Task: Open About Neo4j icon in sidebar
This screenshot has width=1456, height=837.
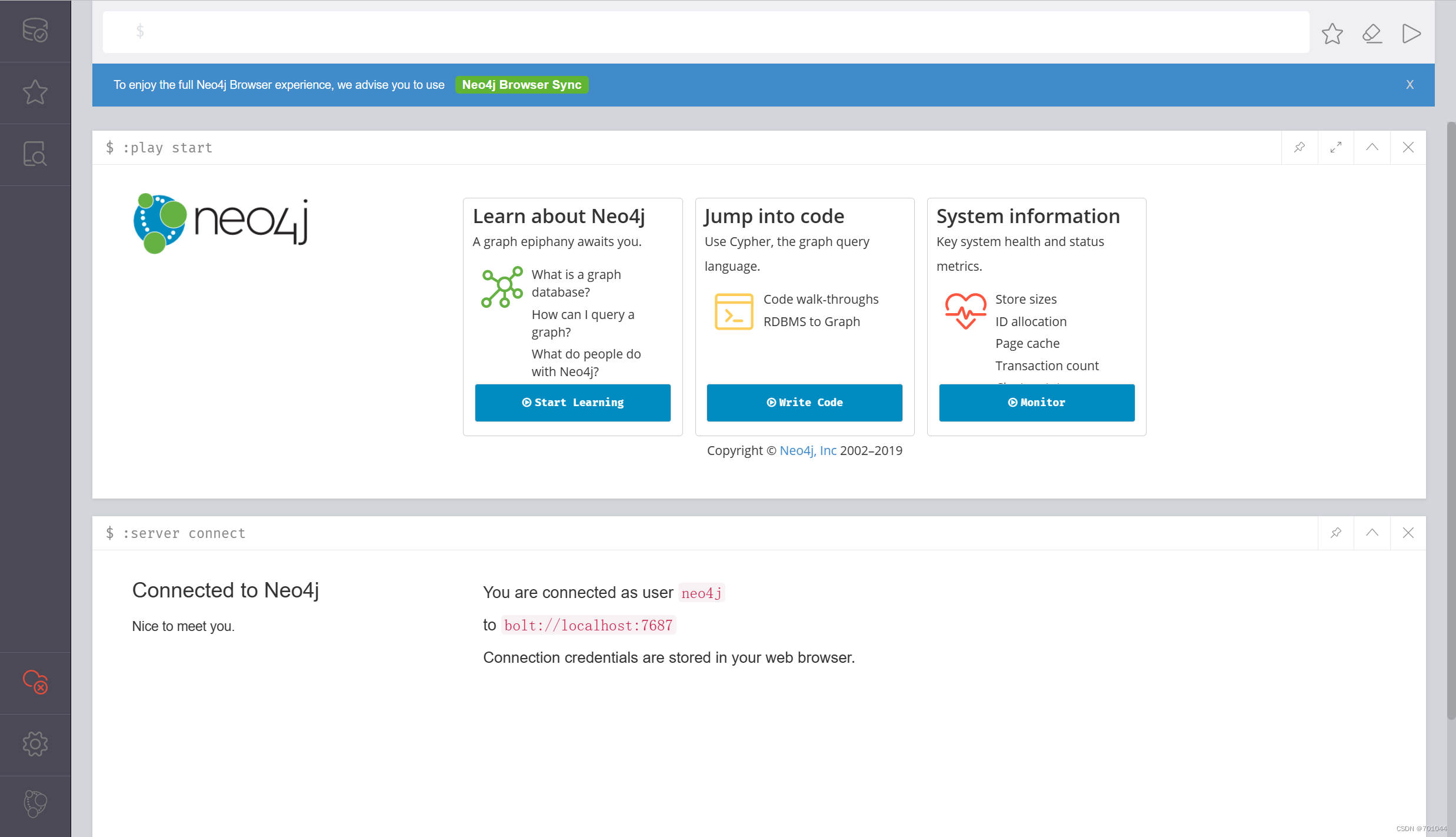Action: pos(35,805)
